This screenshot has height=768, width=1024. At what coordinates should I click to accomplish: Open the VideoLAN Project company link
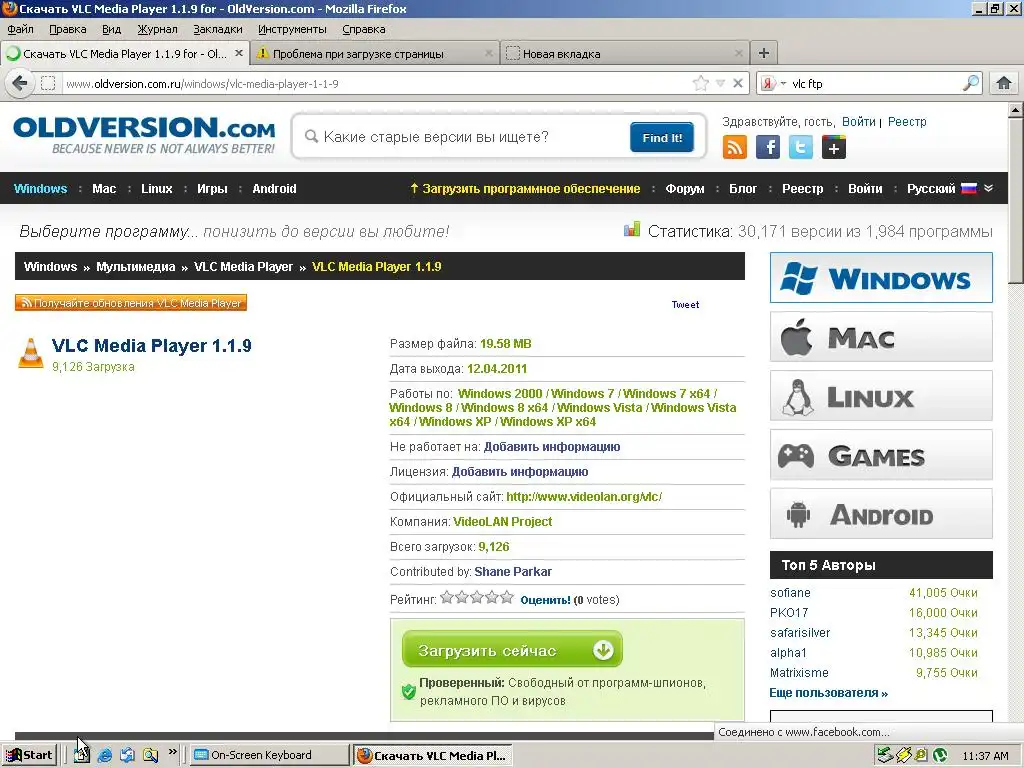point(502,522)
